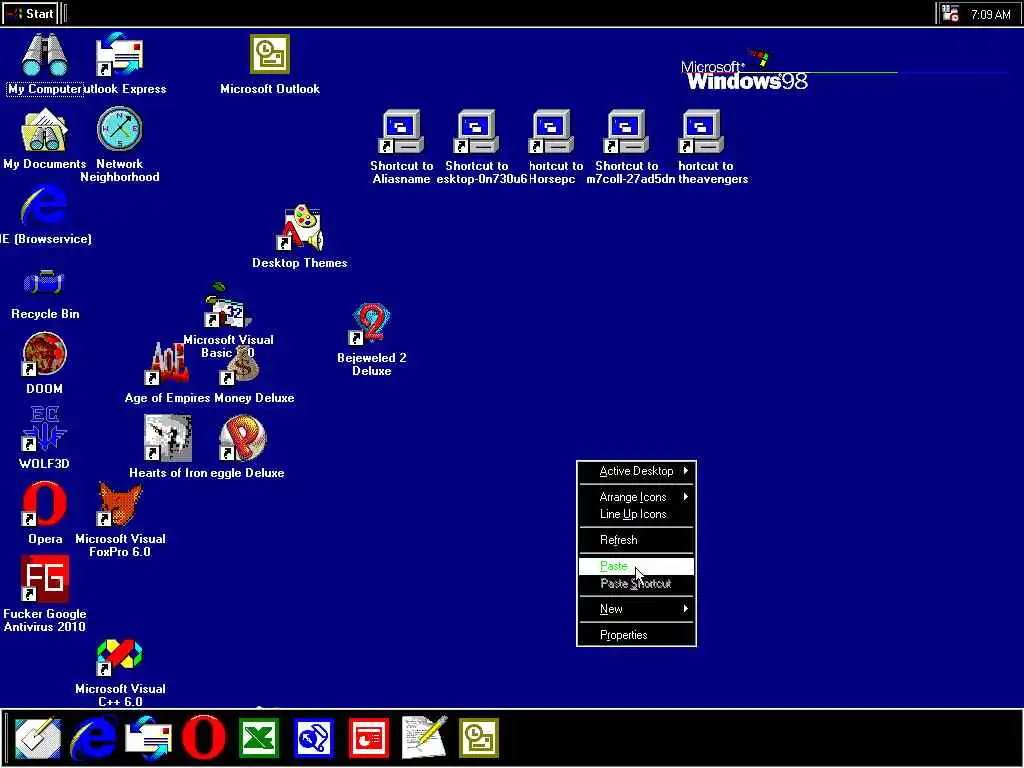Select the DOOM shortcut icon
This screenshot has width=1024, height=768.
(x=44, y=355)
